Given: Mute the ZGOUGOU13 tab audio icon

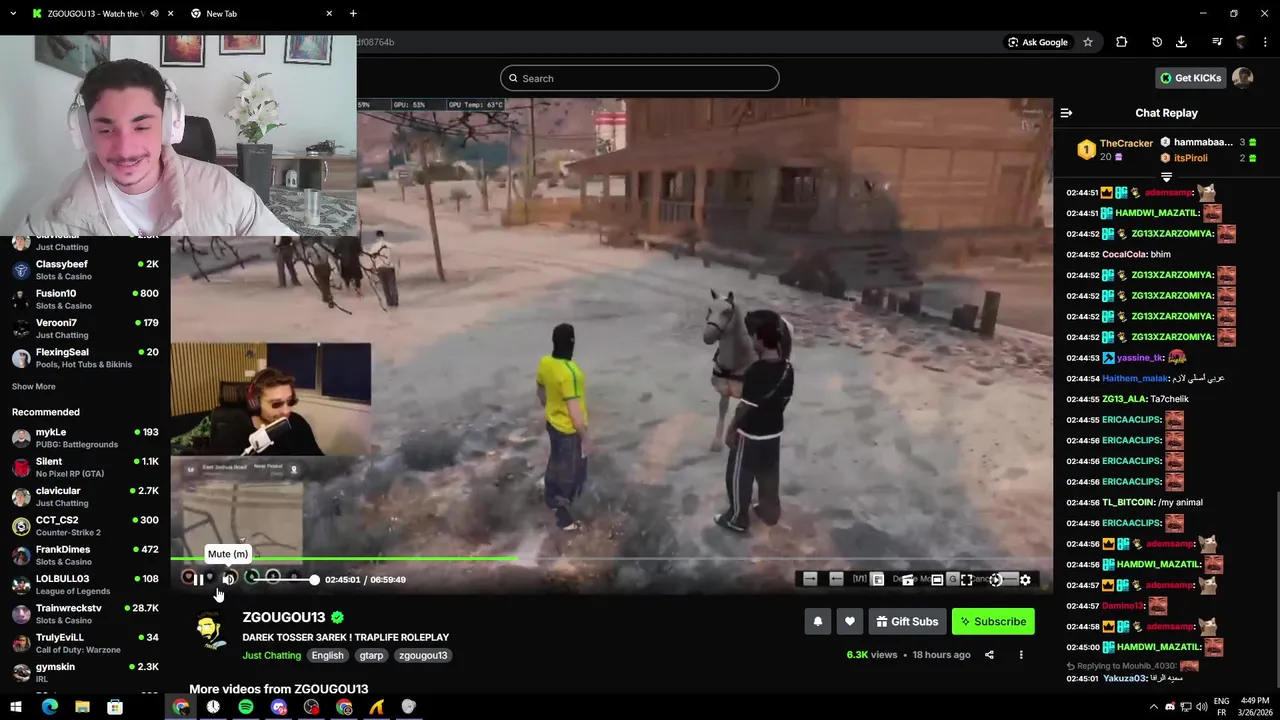Looking at the screenshot, I should tap(154, 14).
